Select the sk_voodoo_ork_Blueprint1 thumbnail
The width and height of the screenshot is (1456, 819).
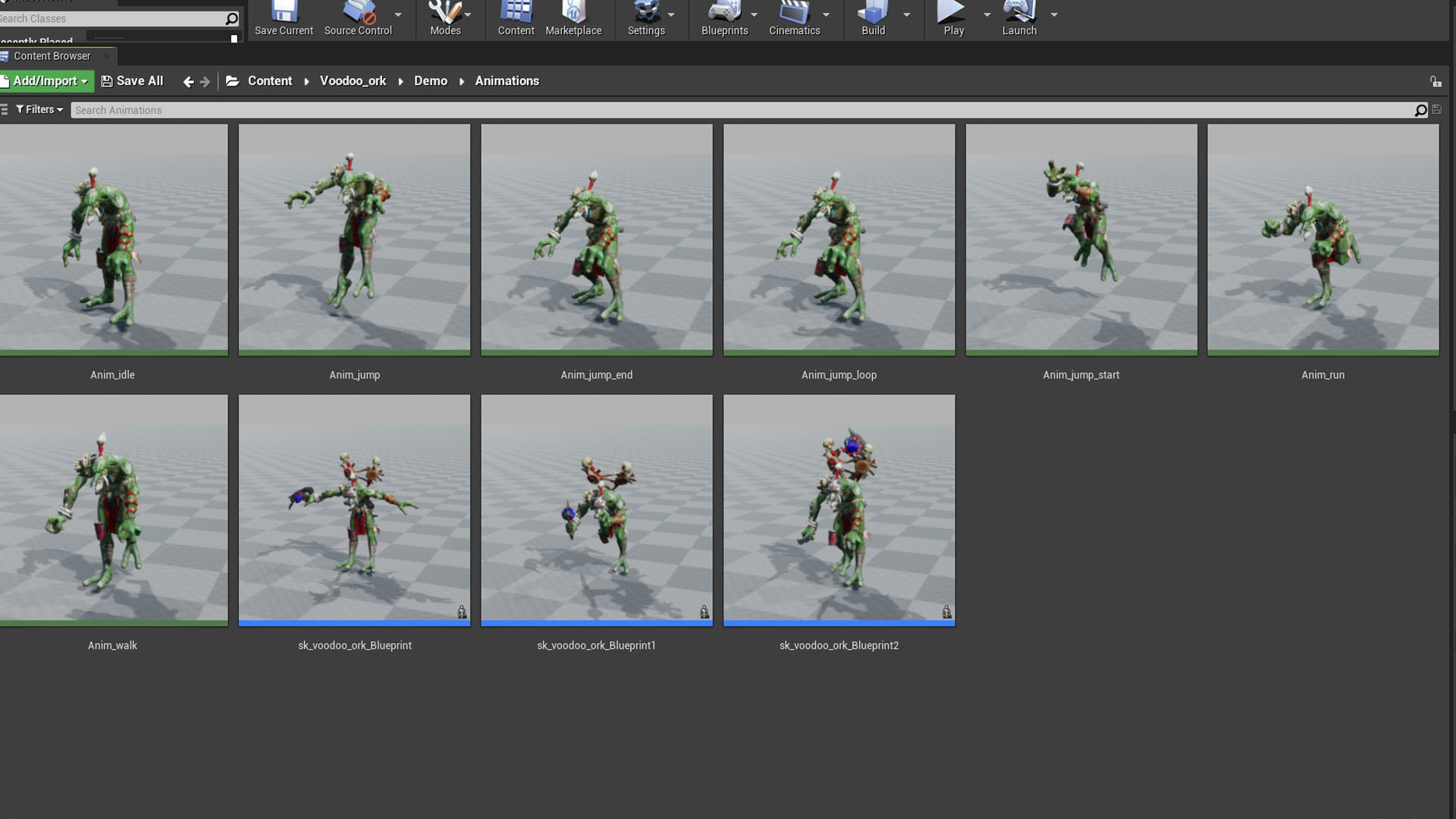(x=597, y=510)
